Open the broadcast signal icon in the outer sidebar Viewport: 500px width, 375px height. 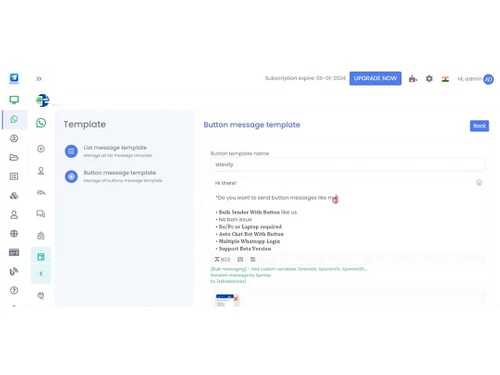[x=14, y=271]
